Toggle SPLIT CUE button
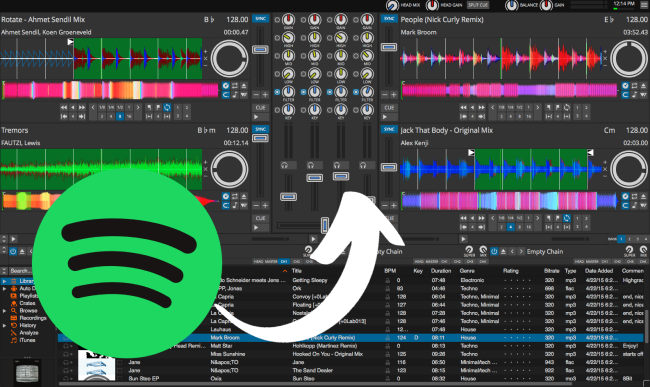Image resolution: width=650 pixels, height=387 pixels. [x=478, y=5]
